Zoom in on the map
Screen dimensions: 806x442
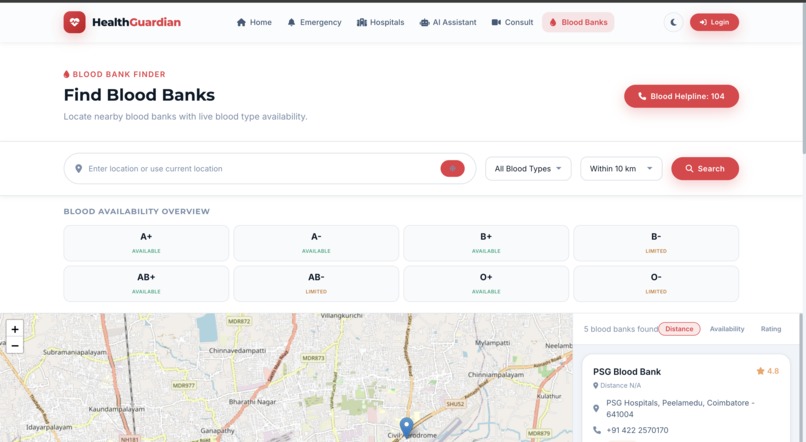[15, 329]
